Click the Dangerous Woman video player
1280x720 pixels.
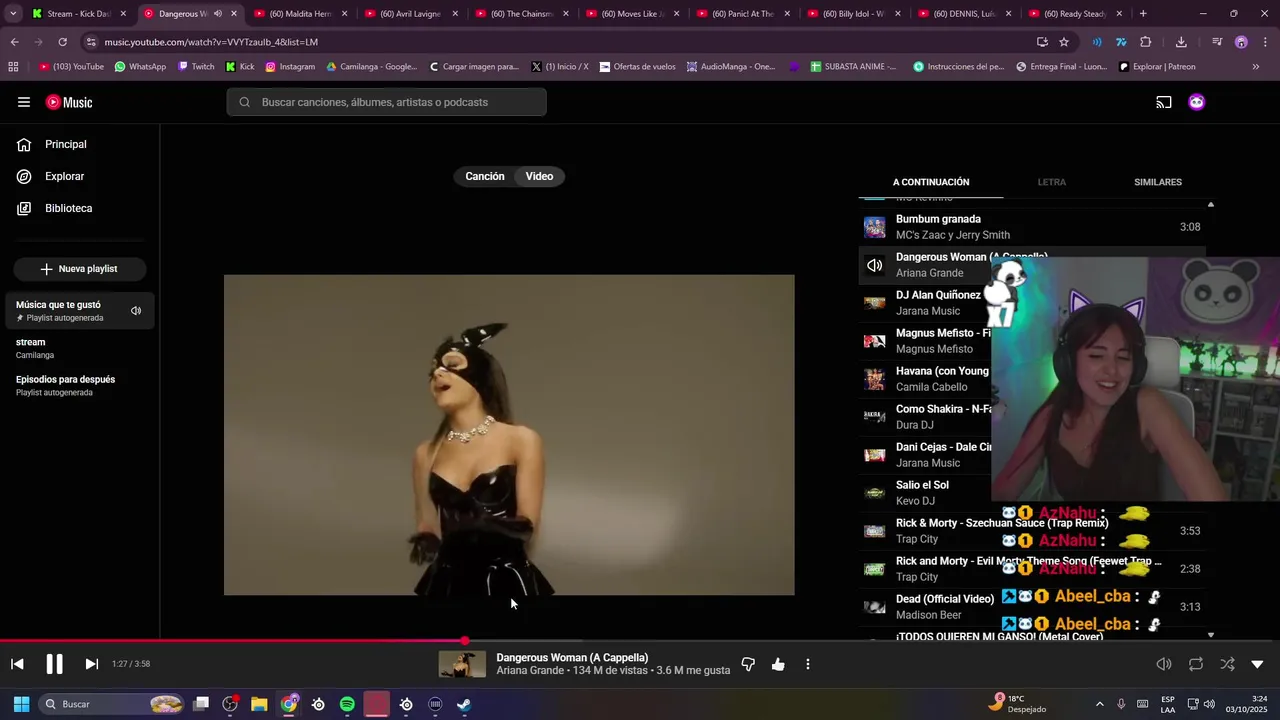click(x=509, y=435)
